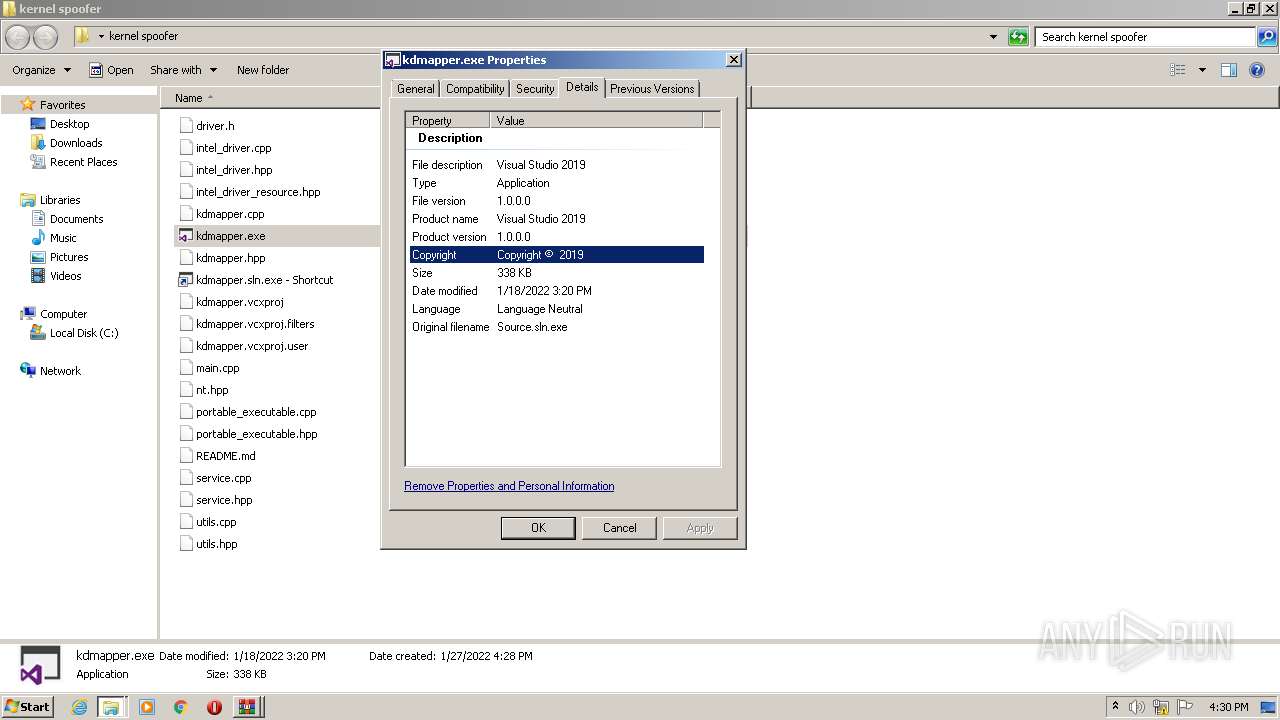
Task: Click the Forward navigation arrow in Explorer
Action: [46, 37]
